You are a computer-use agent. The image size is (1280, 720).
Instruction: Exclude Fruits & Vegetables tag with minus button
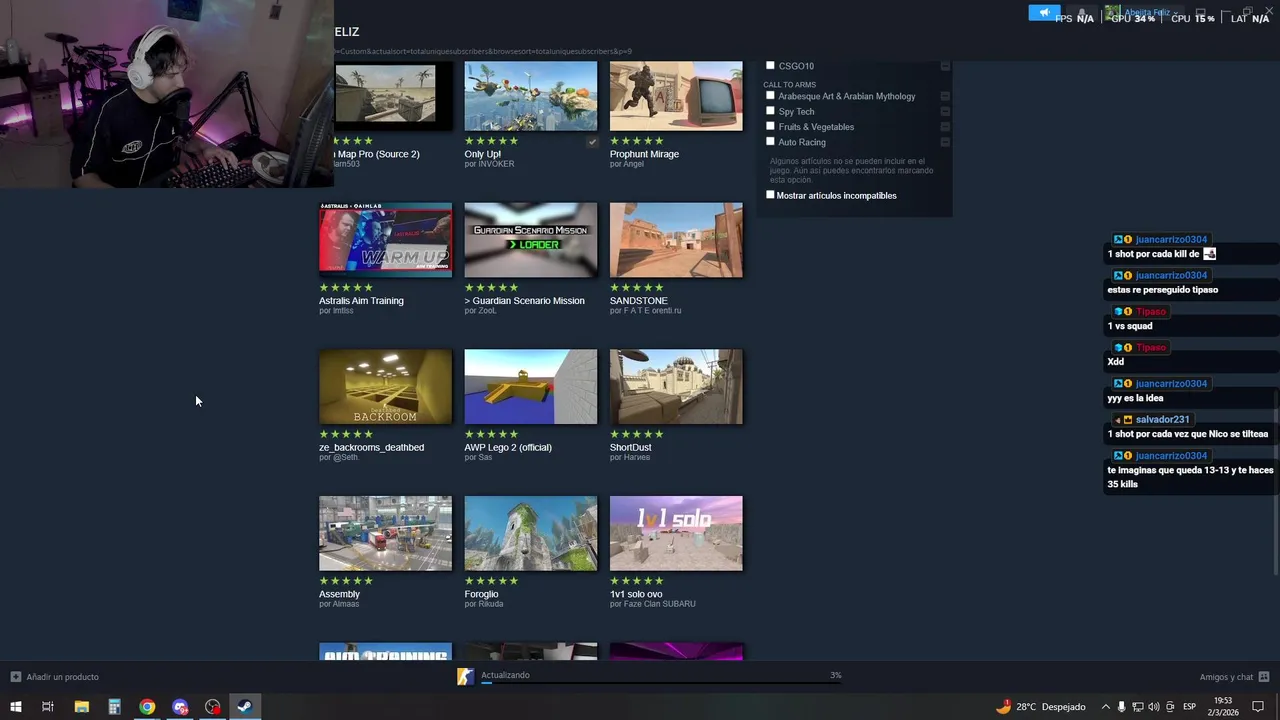click(945, 127)
